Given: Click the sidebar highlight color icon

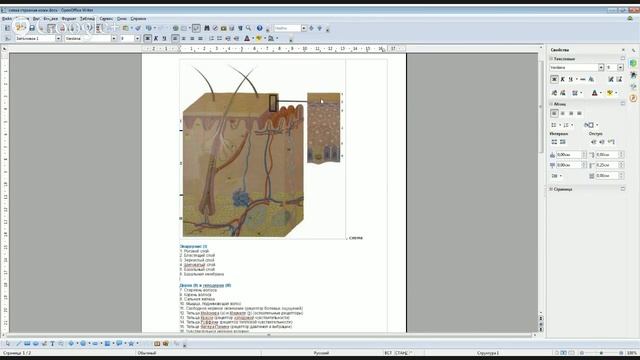Looking at the screenshot, I should point(609,93).
